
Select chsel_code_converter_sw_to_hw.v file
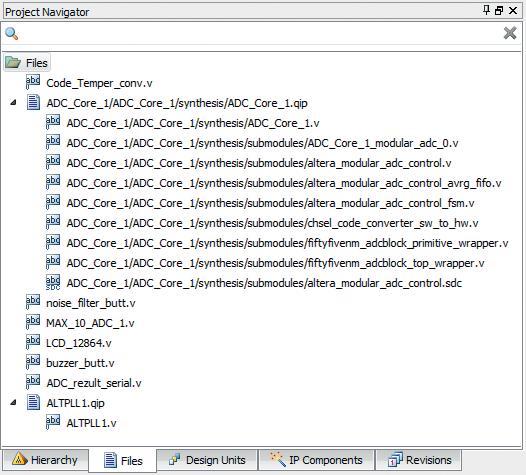tap(272, 223)
